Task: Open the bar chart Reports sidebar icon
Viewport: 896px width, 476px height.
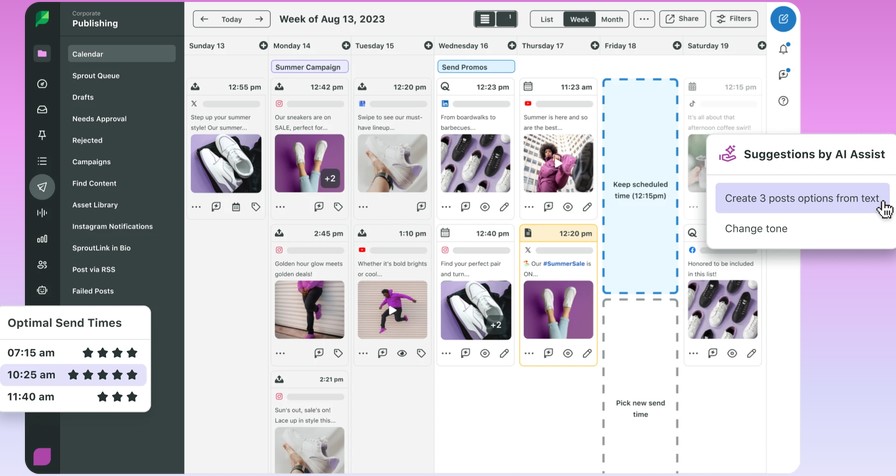Action: (42, 239)
